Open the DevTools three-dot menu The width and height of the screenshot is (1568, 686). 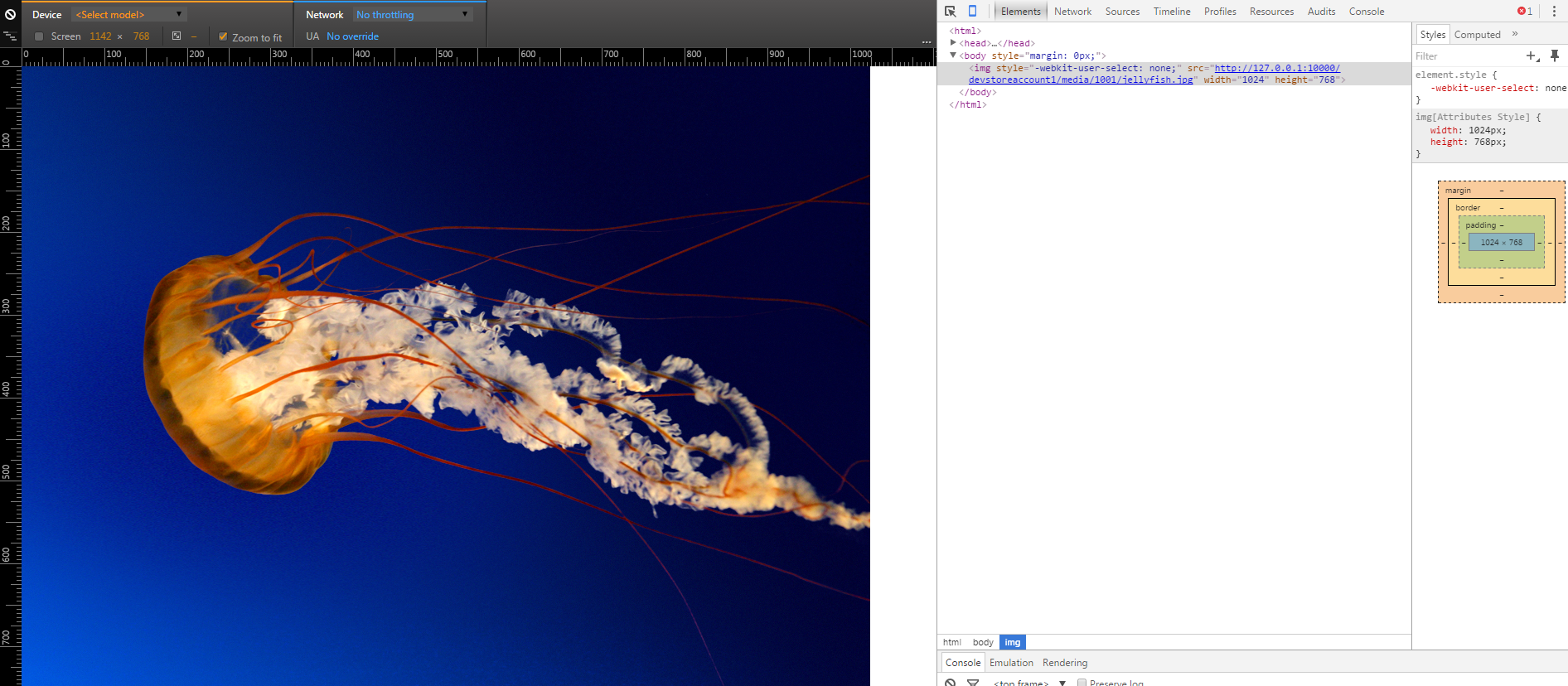pyautogui.click(x=1554, y=11)
